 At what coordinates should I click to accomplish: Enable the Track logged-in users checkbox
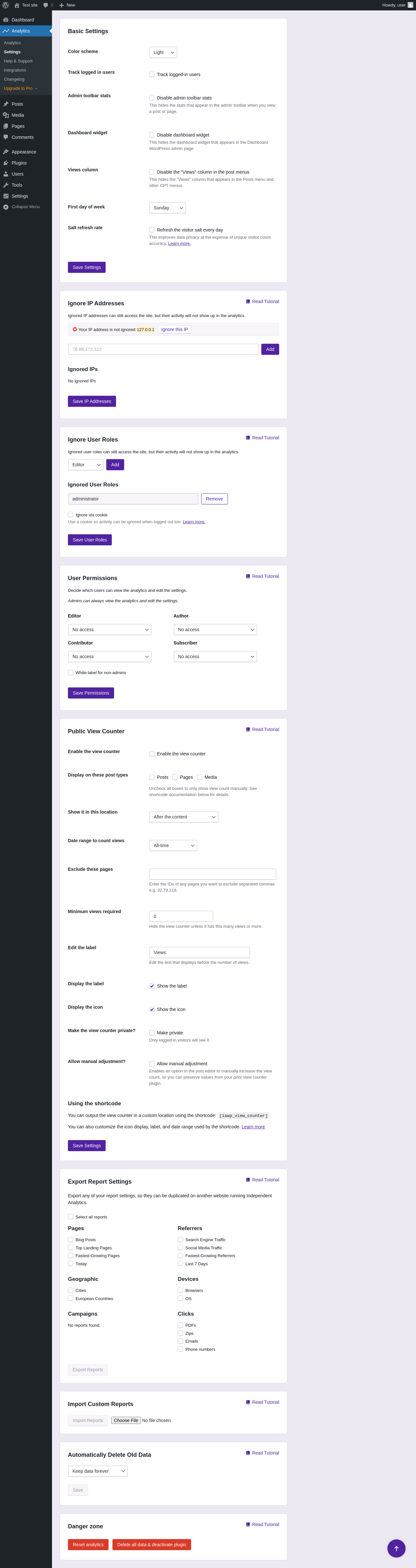pos(152,74)
